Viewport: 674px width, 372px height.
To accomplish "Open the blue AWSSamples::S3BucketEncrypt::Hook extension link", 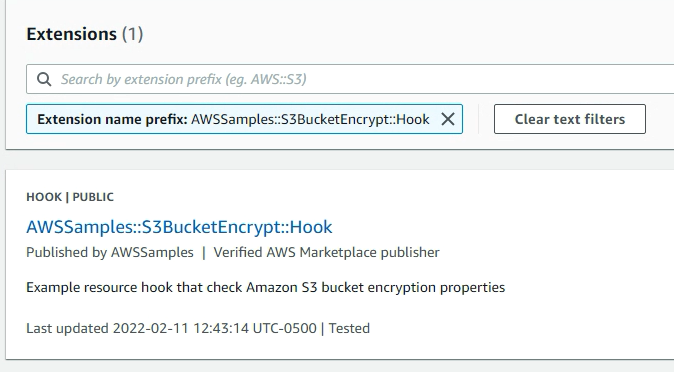I will [179, 227].
